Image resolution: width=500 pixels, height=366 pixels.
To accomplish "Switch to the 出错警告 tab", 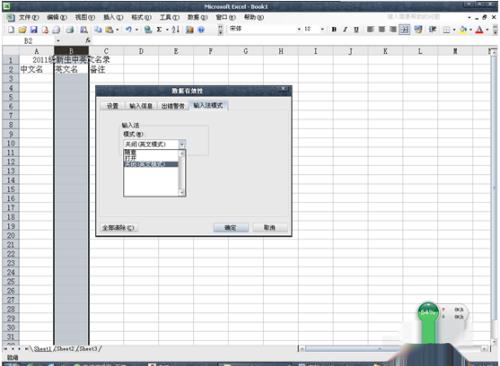I will pyautogui.click(x=173, y=106).
